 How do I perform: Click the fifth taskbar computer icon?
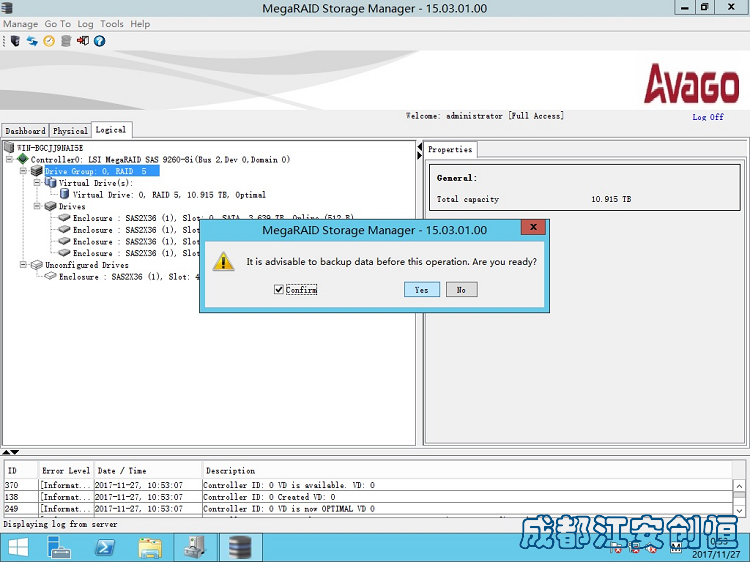(x=195, y=548)
